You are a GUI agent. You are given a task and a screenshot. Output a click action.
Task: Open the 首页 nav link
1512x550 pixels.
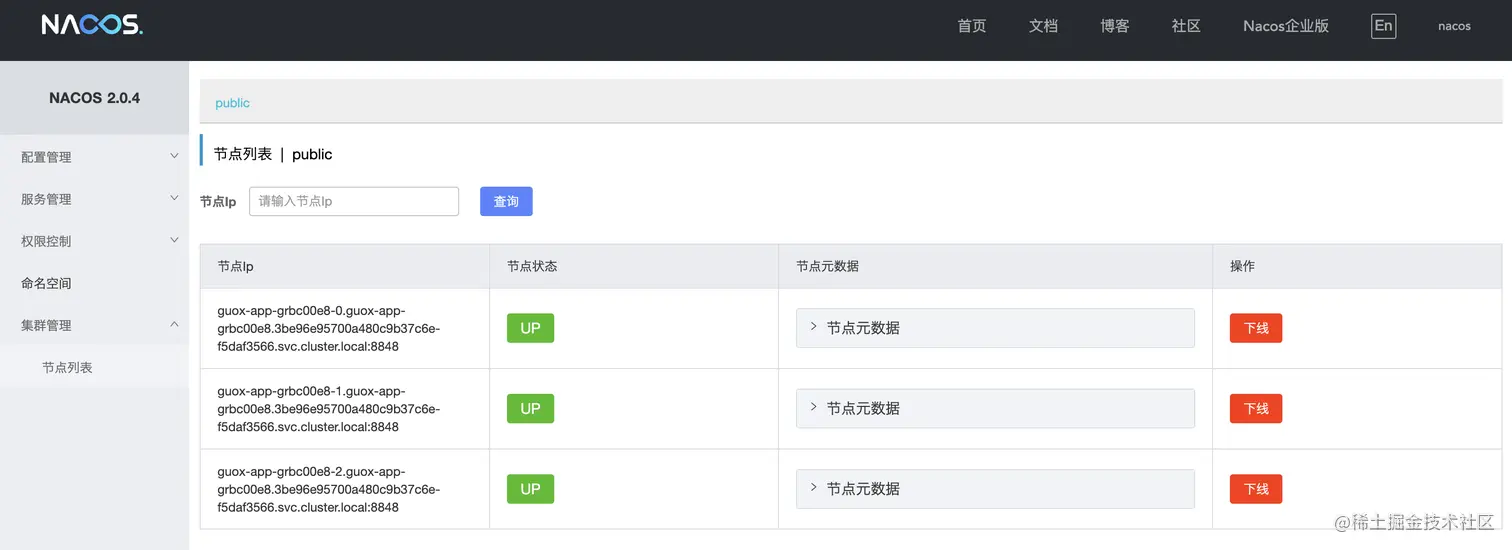tap(972, 26)
